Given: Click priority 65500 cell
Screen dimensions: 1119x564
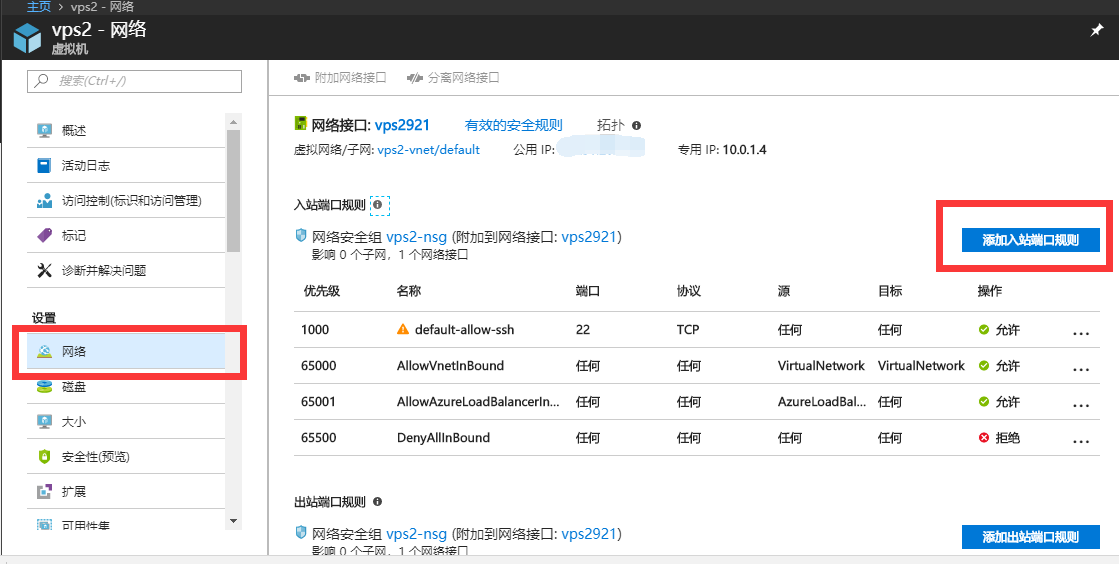Looking at the screenshot, I should [x=319, y=438].
